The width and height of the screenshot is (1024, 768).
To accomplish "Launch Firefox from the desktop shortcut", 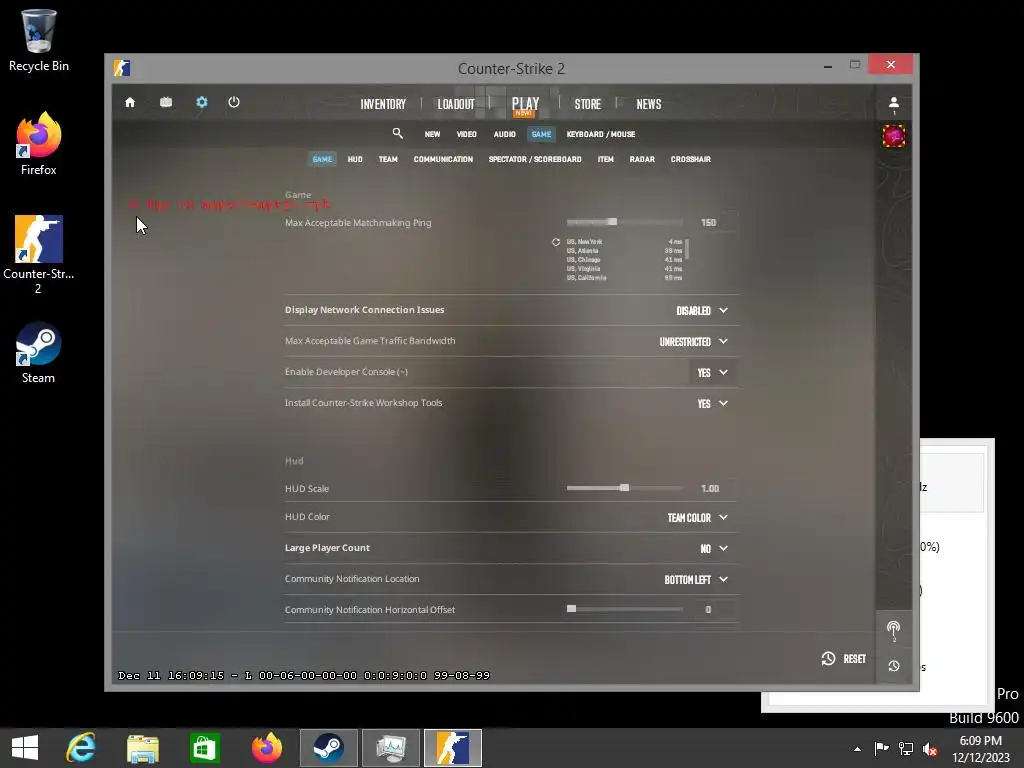I will point(39,144).
